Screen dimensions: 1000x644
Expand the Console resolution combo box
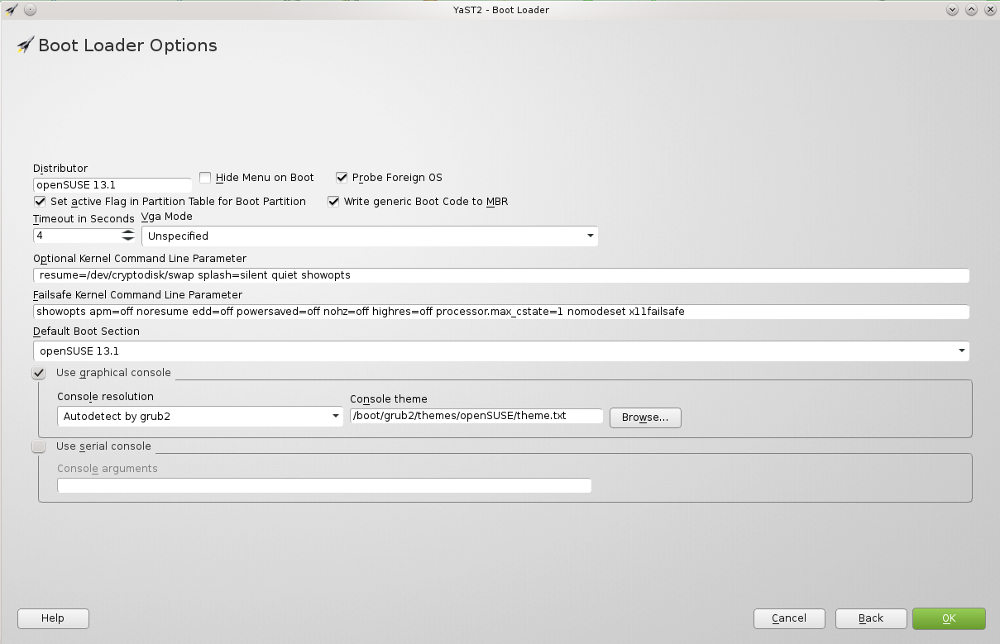click(200, 416)
